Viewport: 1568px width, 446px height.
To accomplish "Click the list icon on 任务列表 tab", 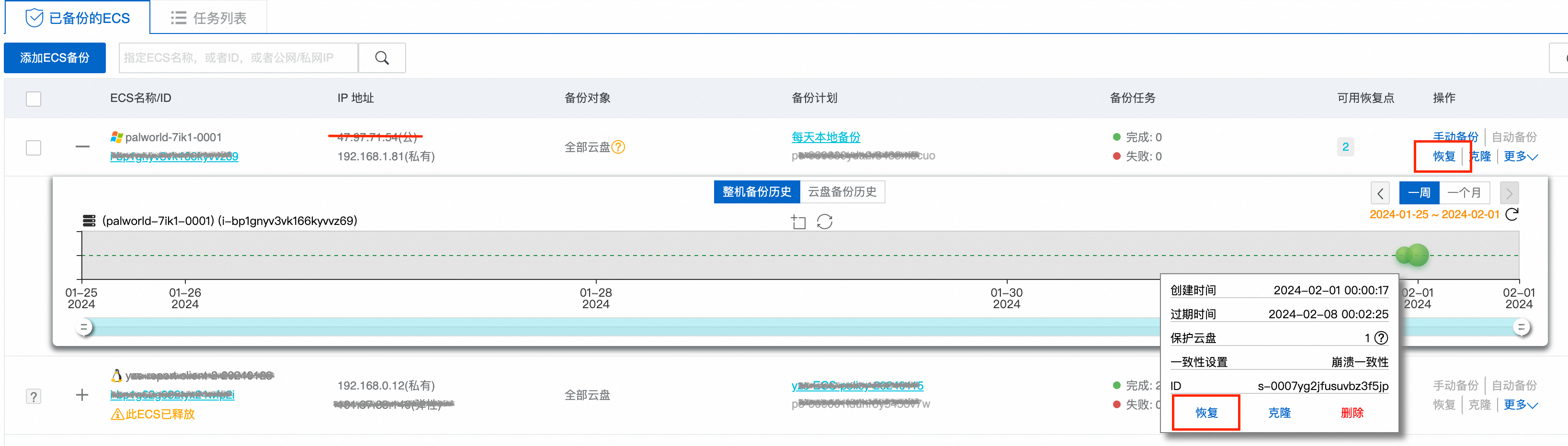I will point(178,18).
